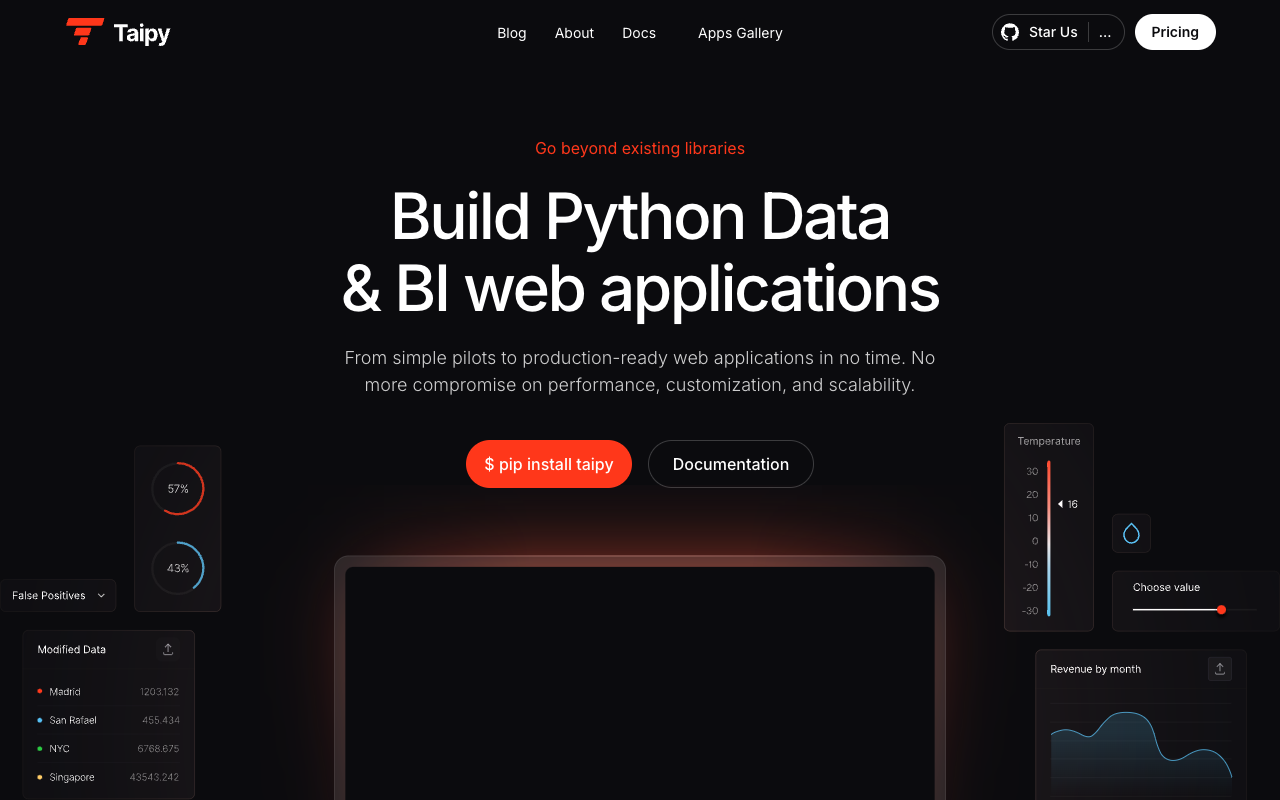
Task: Click the water droplet icon
Action: pos(1131,533)
